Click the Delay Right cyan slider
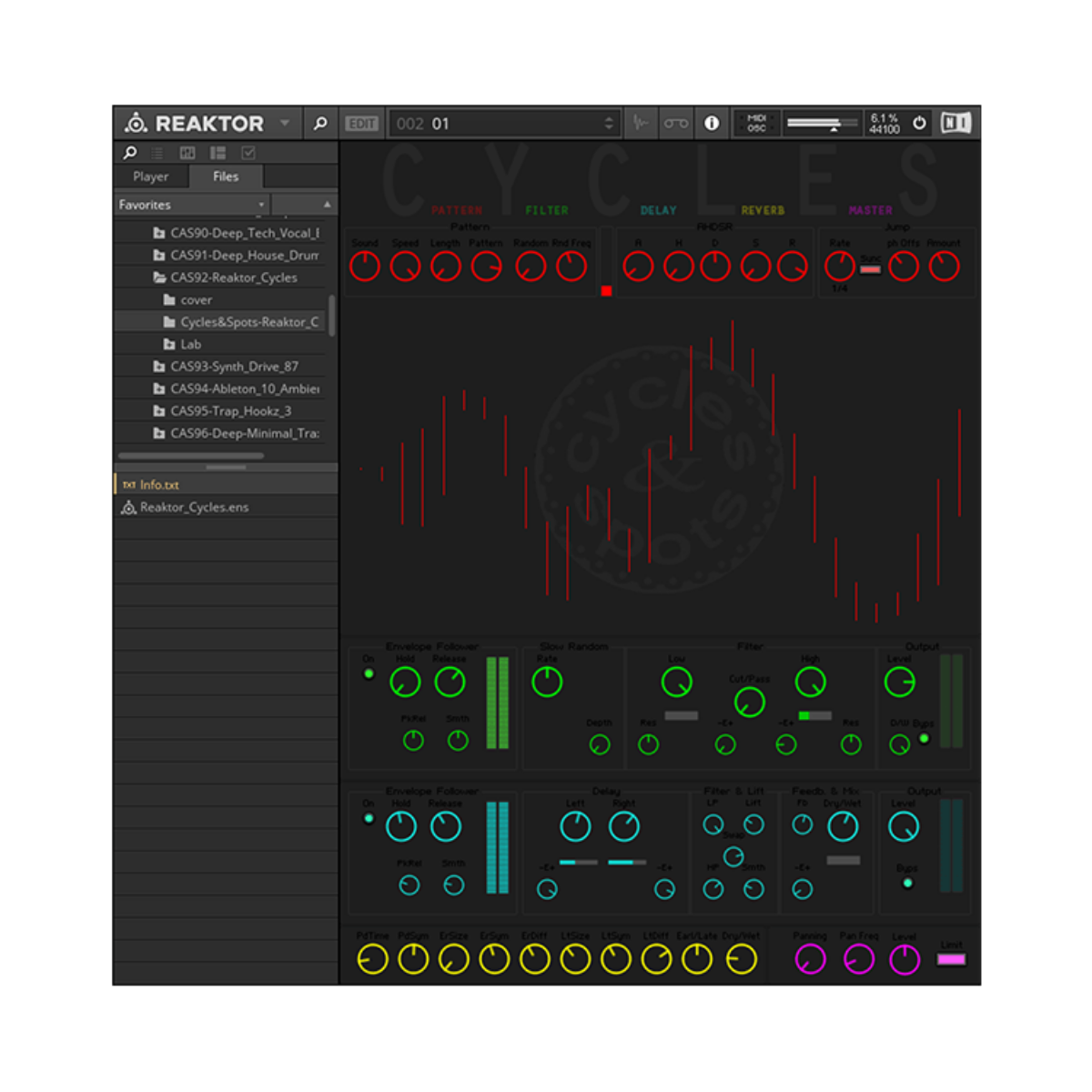The height and width of the screenshot is (1092, 1092). (626, 862)
